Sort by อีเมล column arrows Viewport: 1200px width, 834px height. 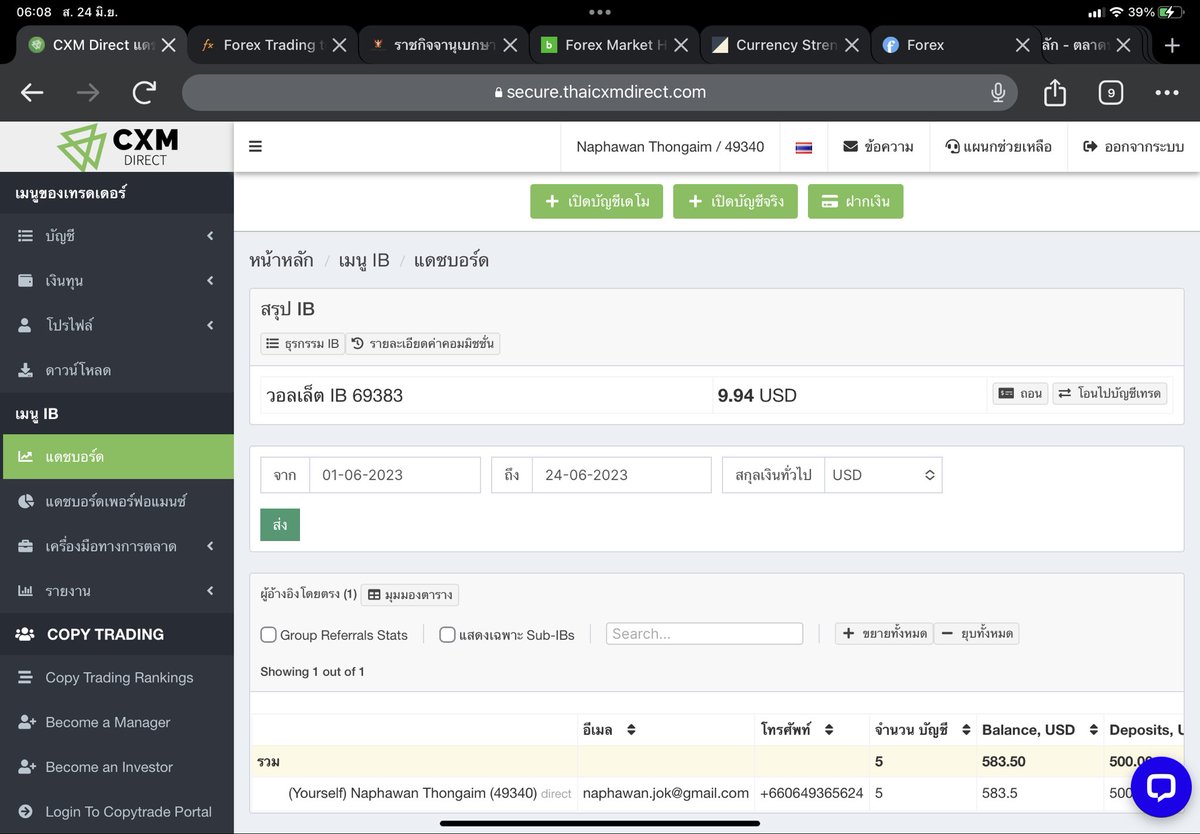tap(631, 730)
